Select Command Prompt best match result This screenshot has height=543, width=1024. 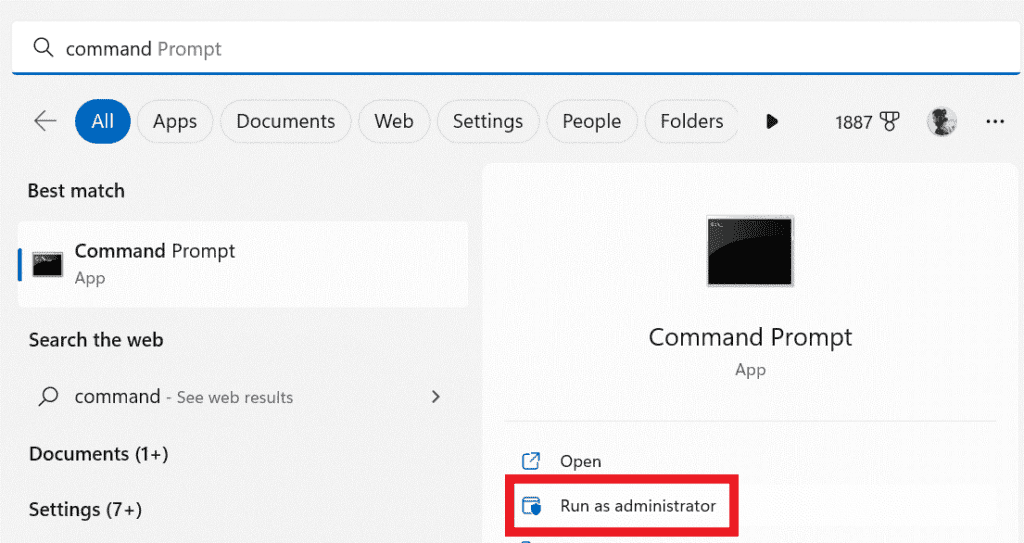[243, 264]
